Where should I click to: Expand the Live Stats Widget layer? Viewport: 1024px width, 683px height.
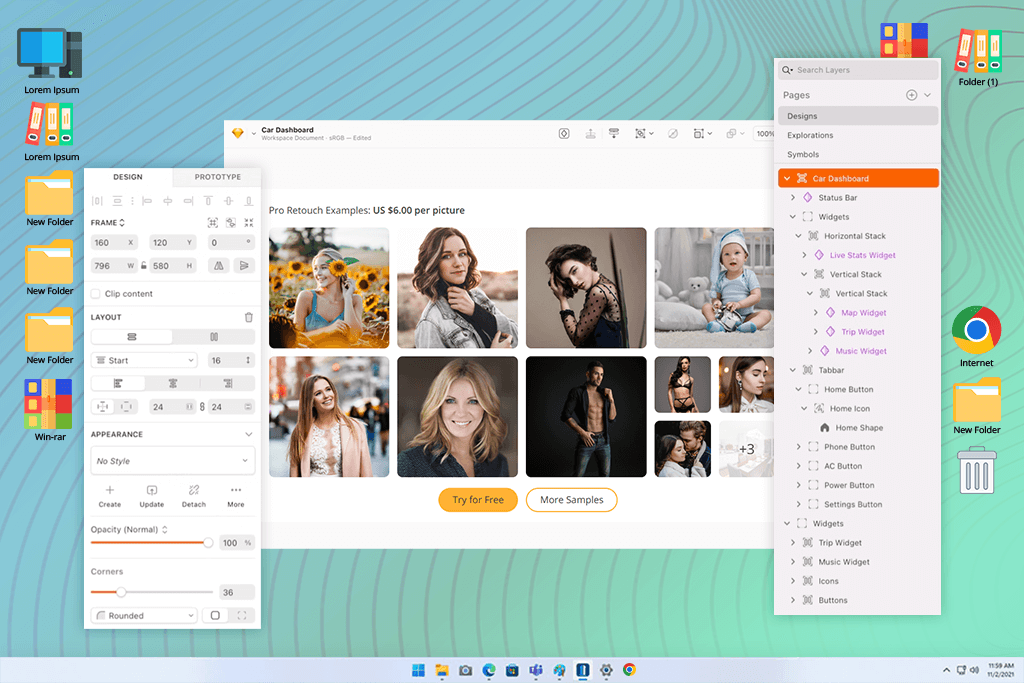point(805,255)
